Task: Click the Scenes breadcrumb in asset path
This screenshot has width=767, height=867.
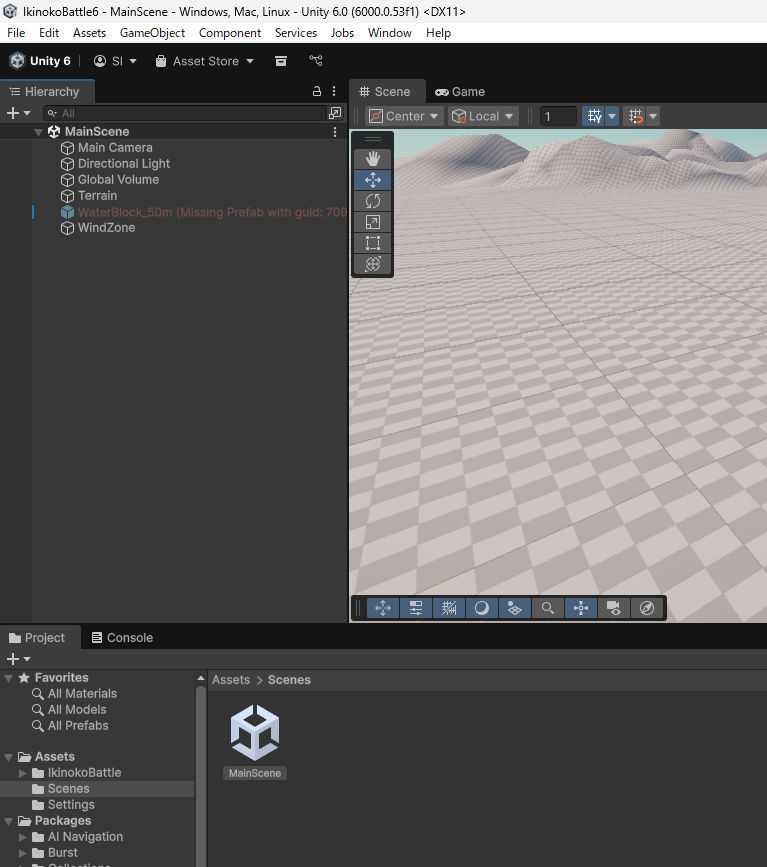Action: tap(289, 680)
